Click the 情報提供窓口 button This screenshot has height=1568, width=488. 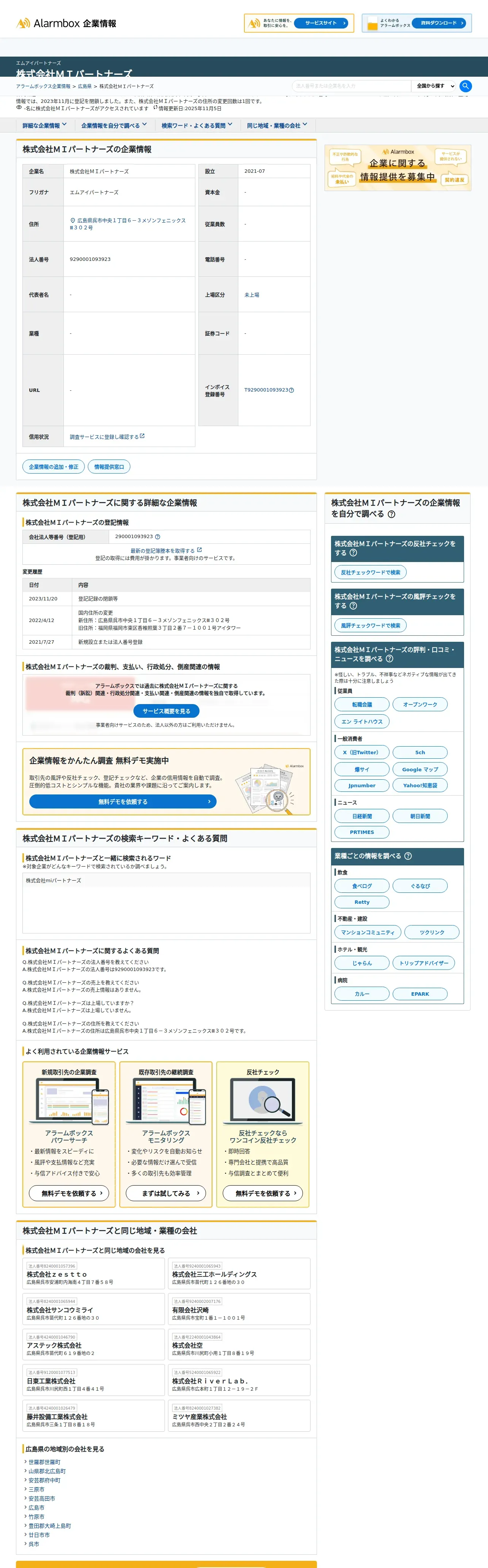coord(109,467)
